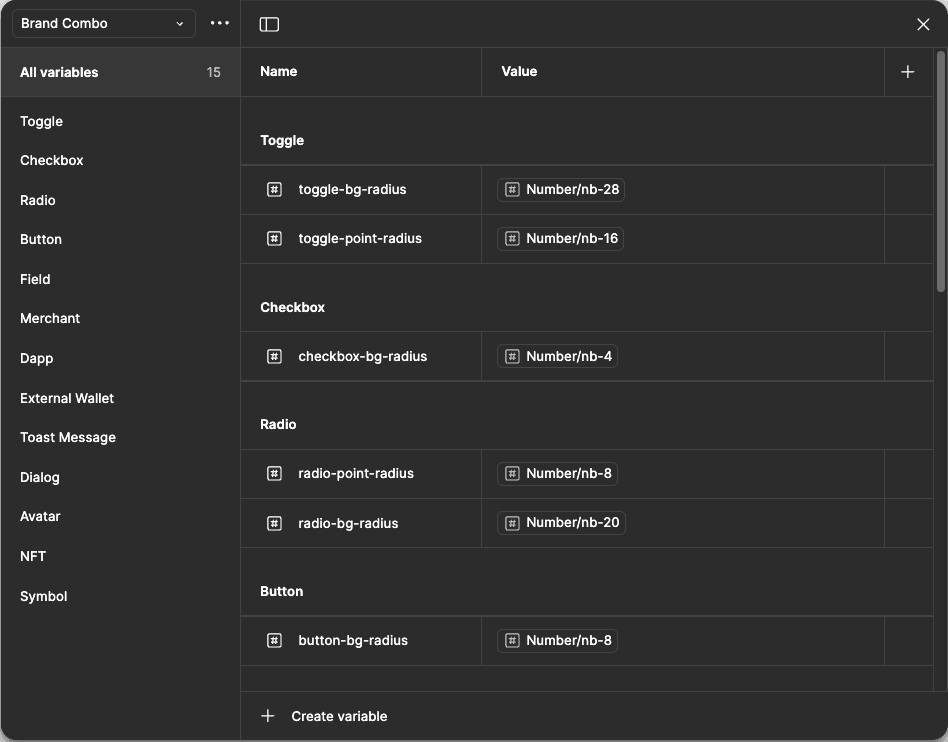Select the toggle-point-radius name field

[x=360, y=238]
